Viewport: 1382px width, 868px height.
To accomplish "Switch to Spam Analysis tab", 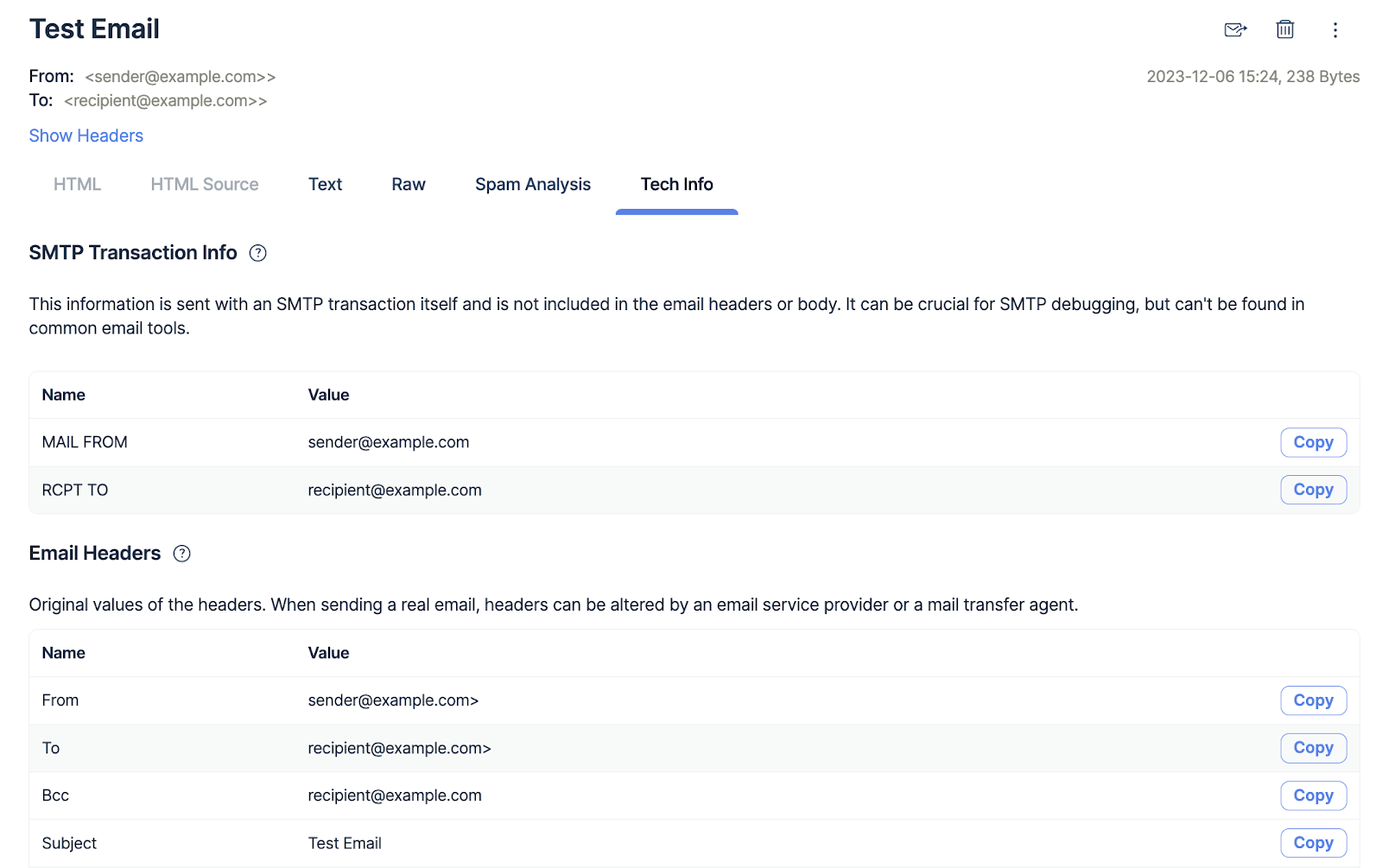I will point(532,184).
